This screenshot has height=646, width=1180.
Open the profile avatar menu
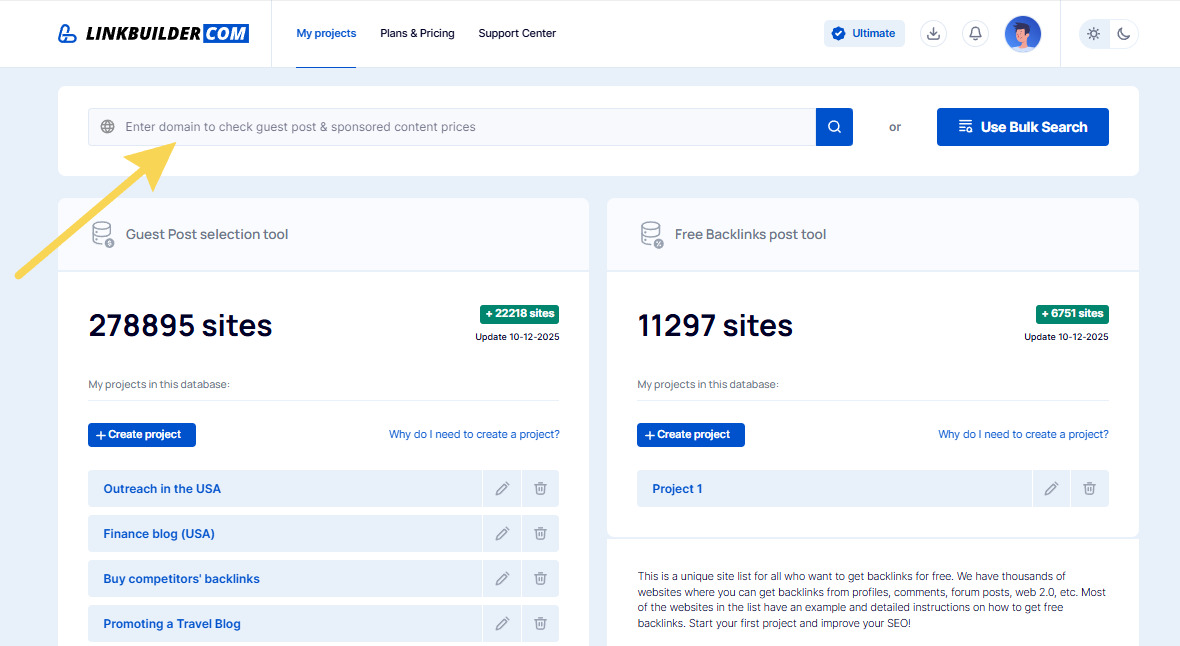click(1022, 33)
